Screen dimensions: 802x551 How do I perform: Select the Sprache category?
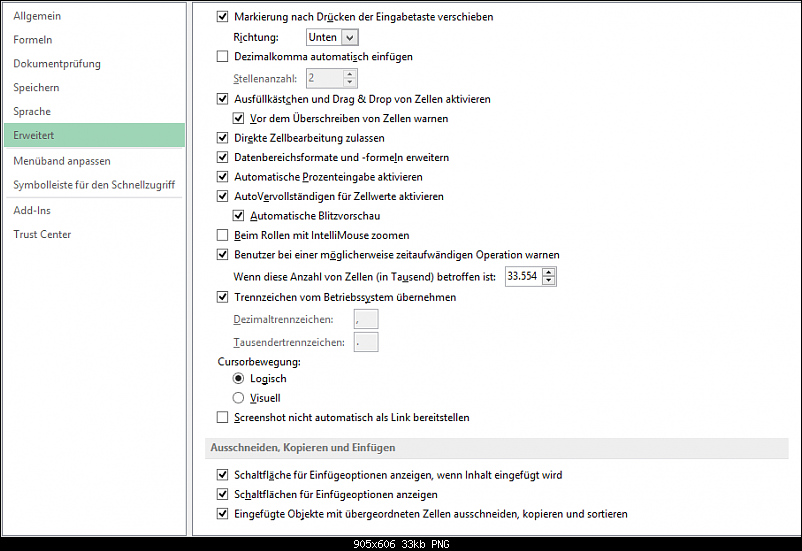point(32,111)
